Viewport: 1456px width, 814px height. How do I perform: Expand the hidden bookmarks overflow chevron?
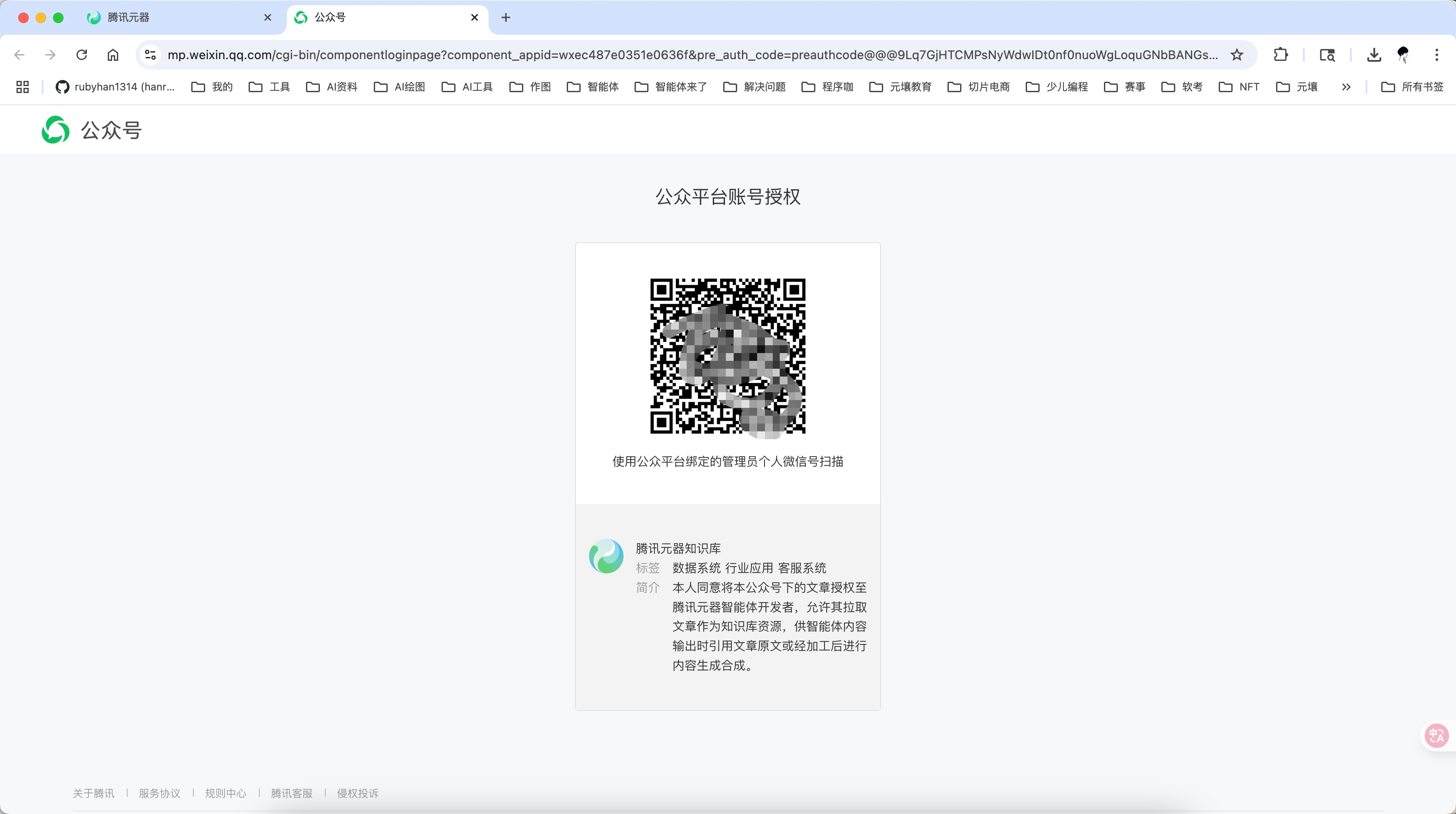(x=1346, y=87)
